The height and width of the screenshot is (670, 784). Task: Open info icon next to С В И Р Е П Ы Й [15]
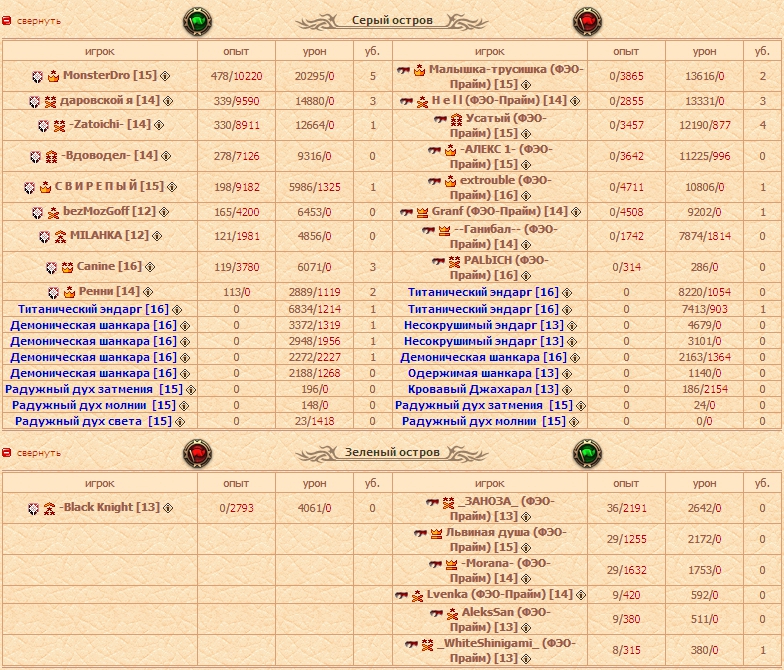[172, 187]
